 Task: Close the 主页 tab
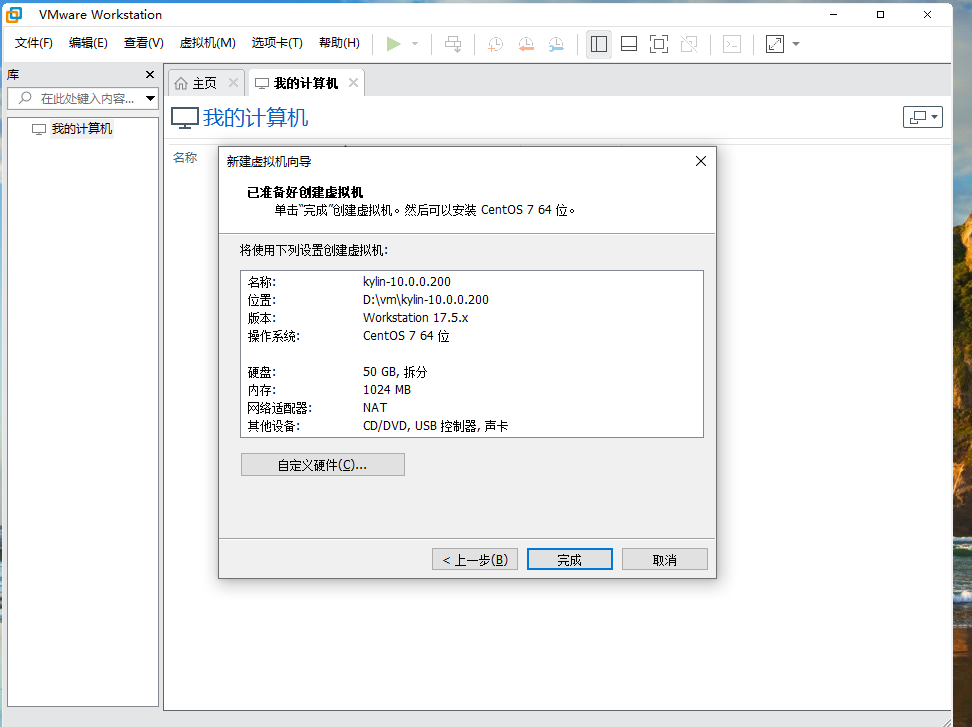coord(233,82)
